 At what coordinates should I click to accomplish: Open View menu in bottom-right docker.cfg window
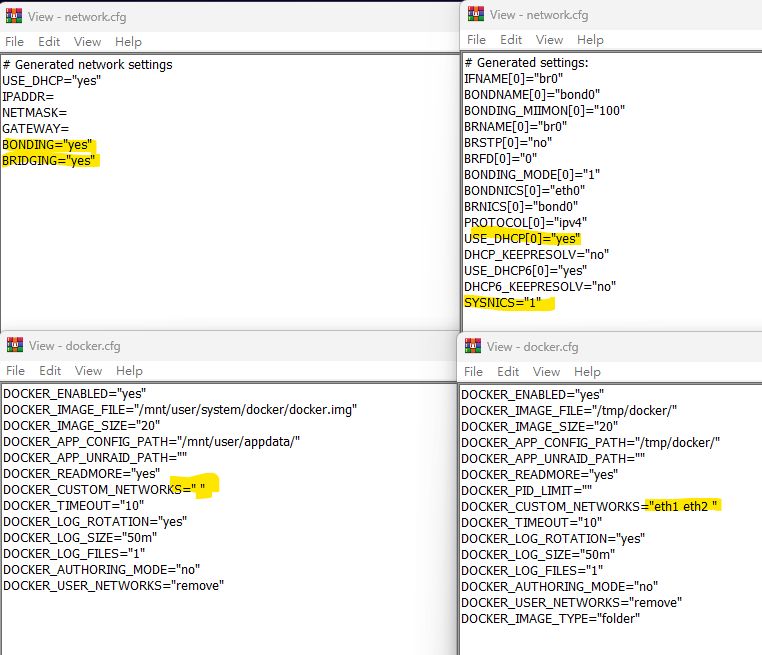point(547,372)
